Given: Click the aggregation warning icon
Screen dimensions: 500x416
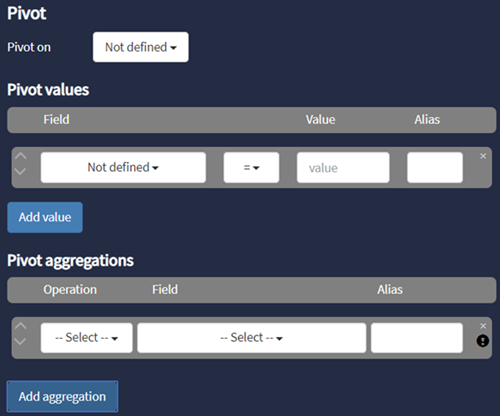Looking at the screenshot, I should tap(483, 341).
